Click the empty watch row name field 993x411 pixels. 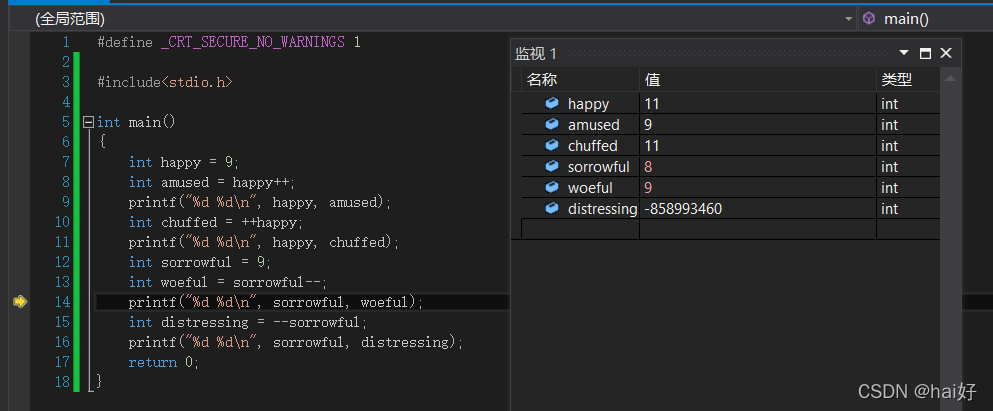[580, 229]
